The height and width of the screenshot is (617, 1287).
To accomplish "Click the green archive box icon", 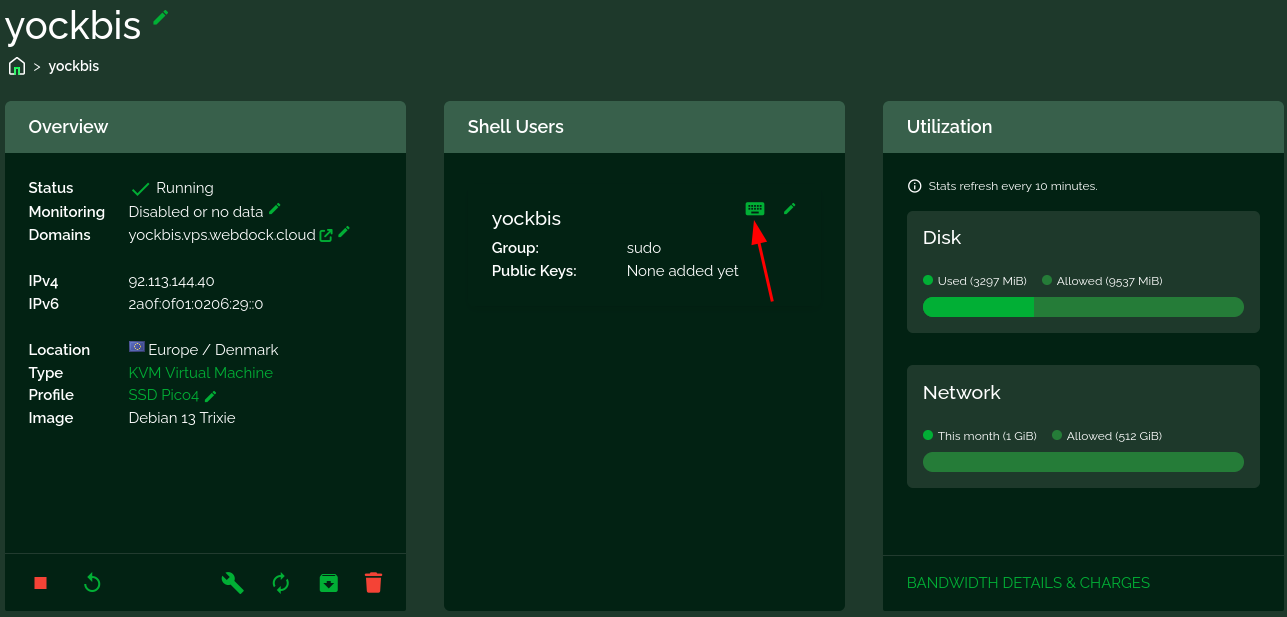I will point(328,583).
